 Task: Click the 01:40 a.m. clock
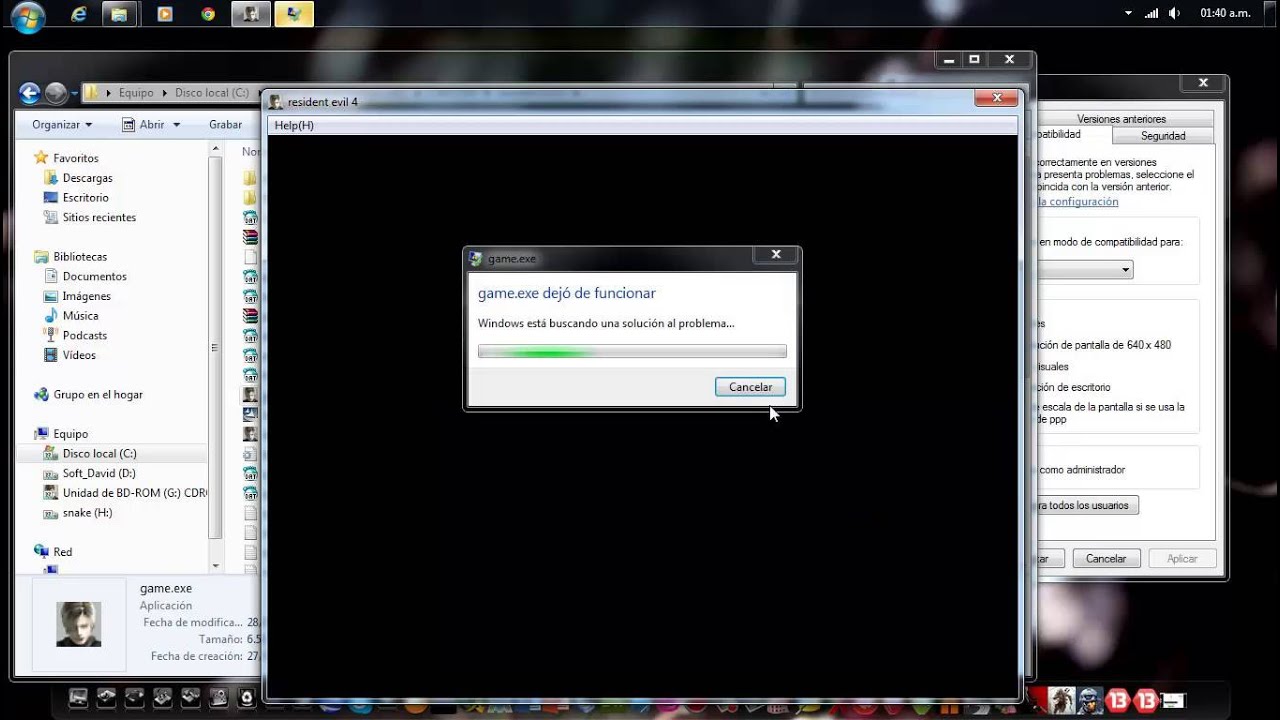click(1225, 13)
